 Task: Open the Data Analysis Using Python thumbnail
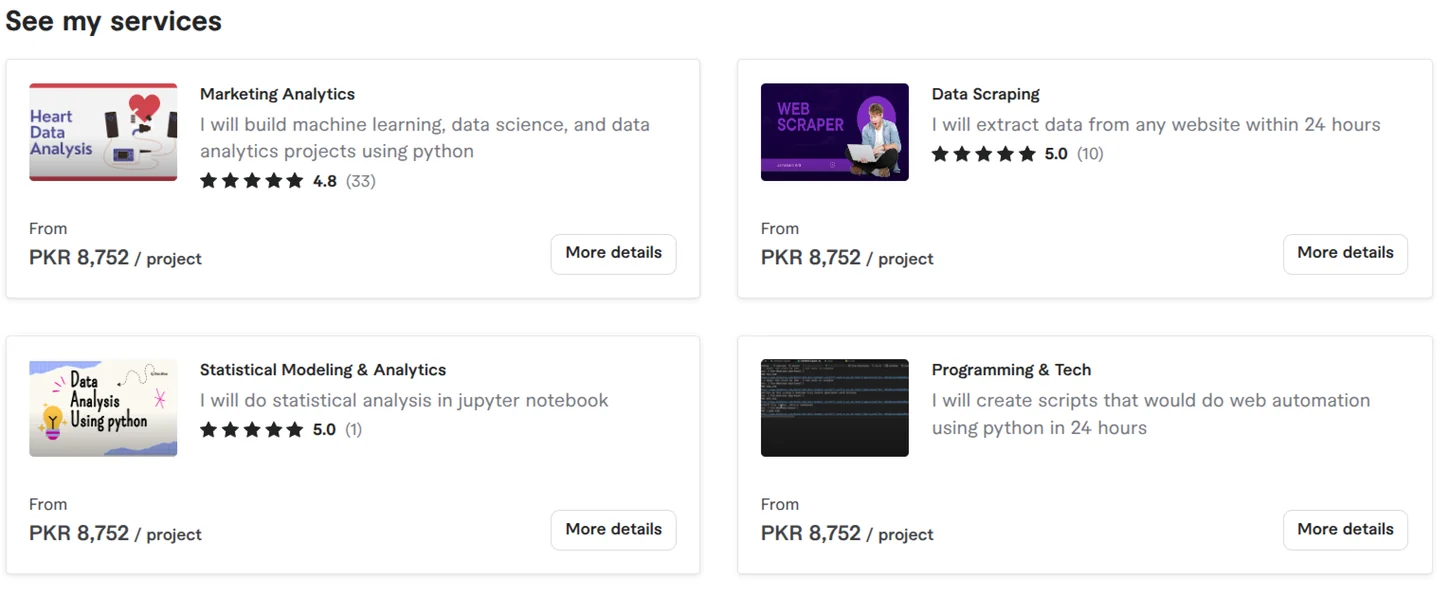(103, 408)
